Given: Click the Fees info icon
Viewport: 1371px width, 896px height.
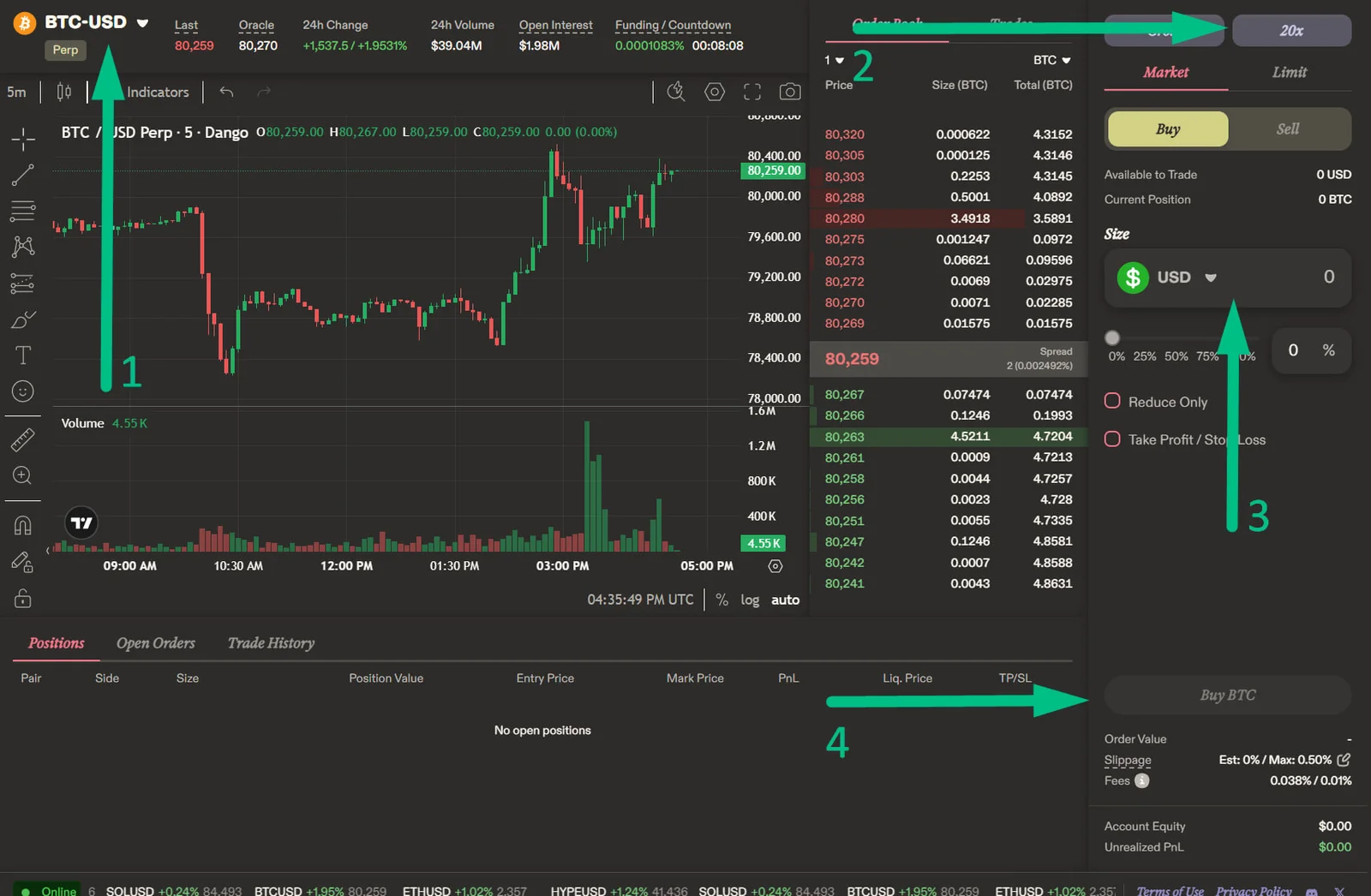Looking at the screenshot, I should [x=1141, y=780].
